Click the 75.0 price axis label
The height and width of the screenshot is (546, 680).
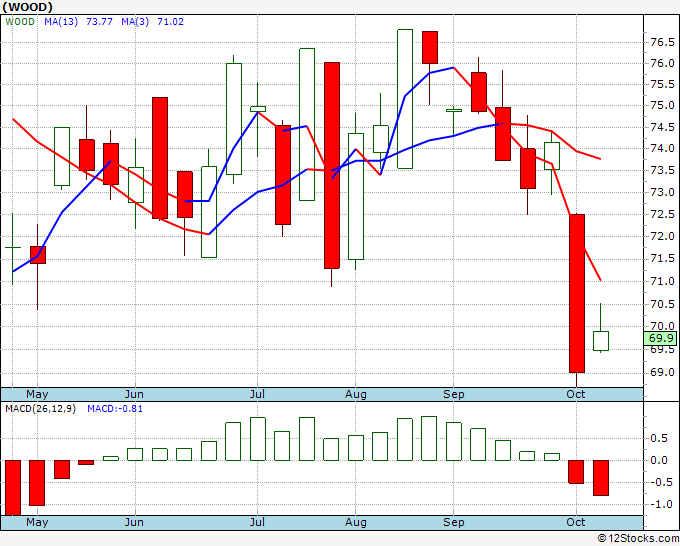[x=662, y=105]
